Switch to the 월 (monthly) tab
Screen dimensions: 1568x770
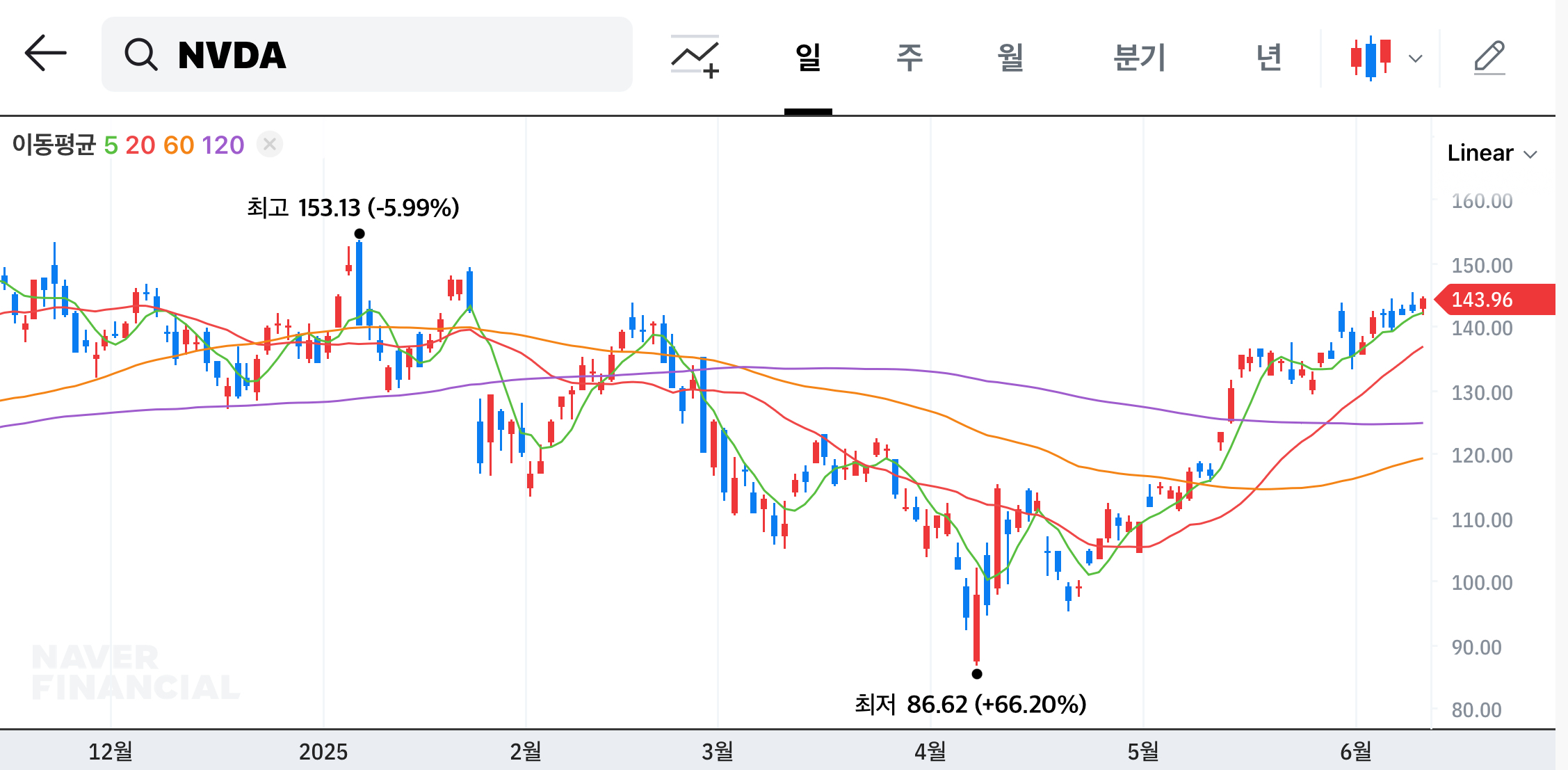[1010, 56]
